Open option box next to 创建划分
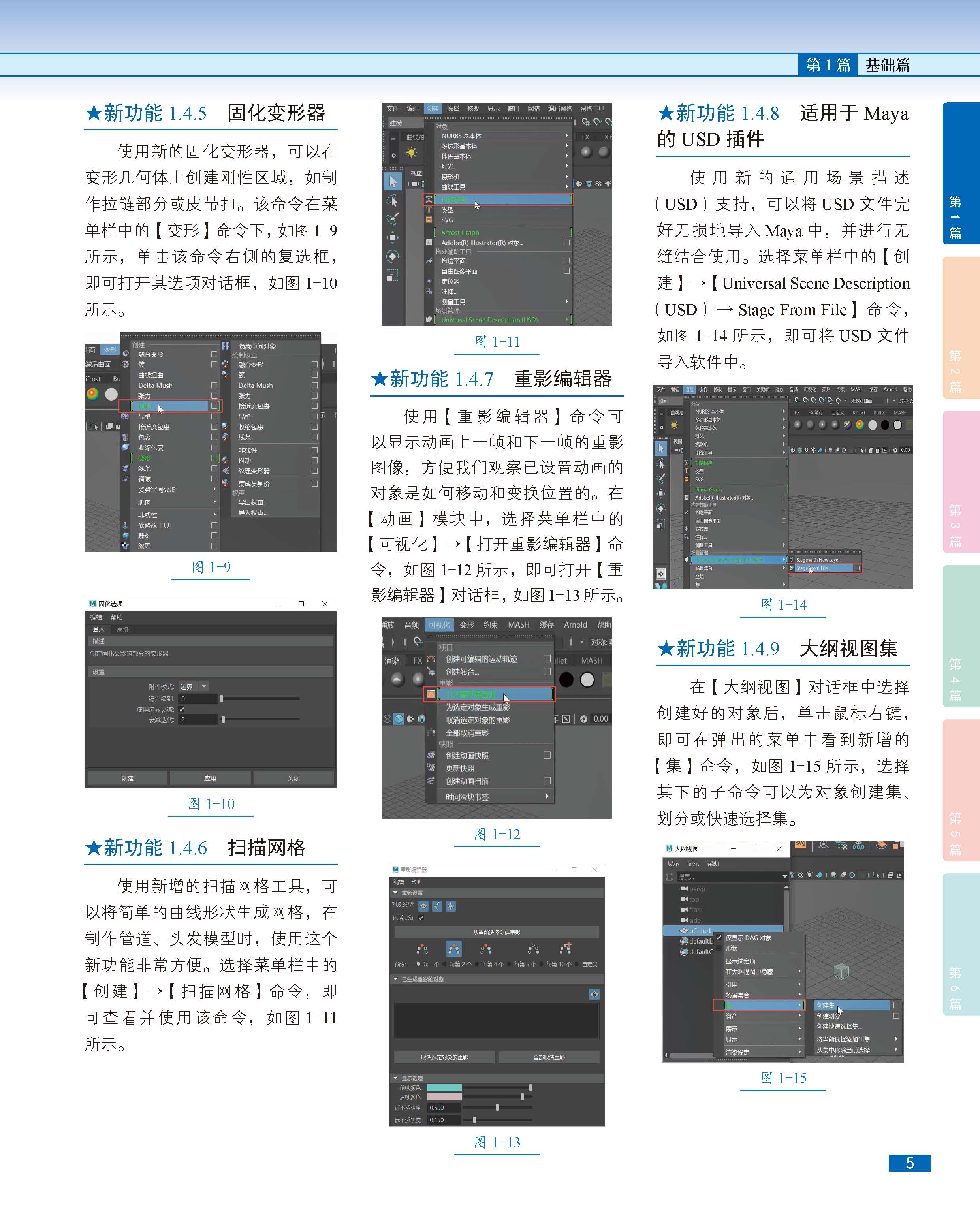The height and width of the screenshot is (1213, 980). click(x=896, y=1016)
